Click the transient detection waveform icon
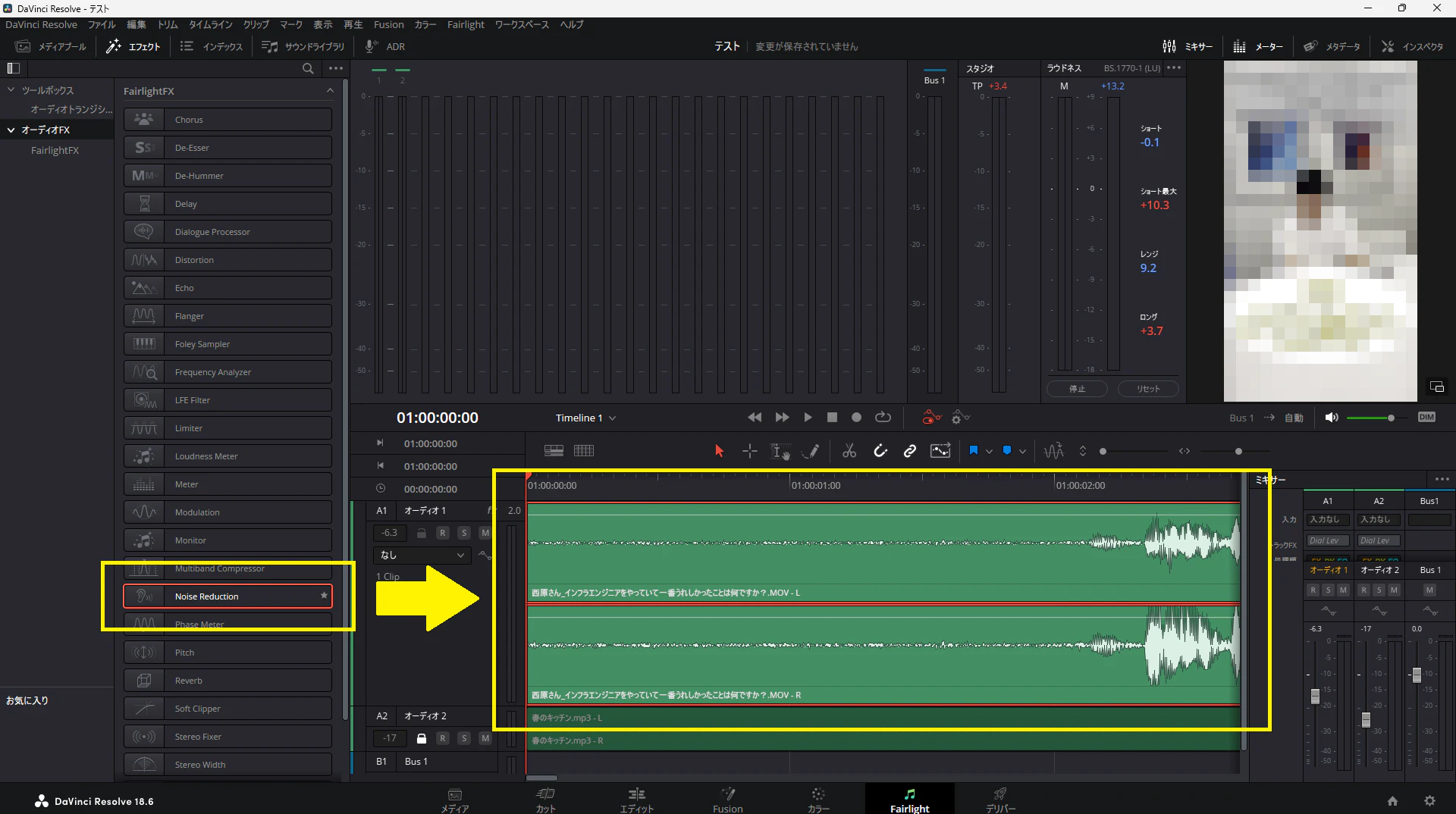 (1053, 451)
